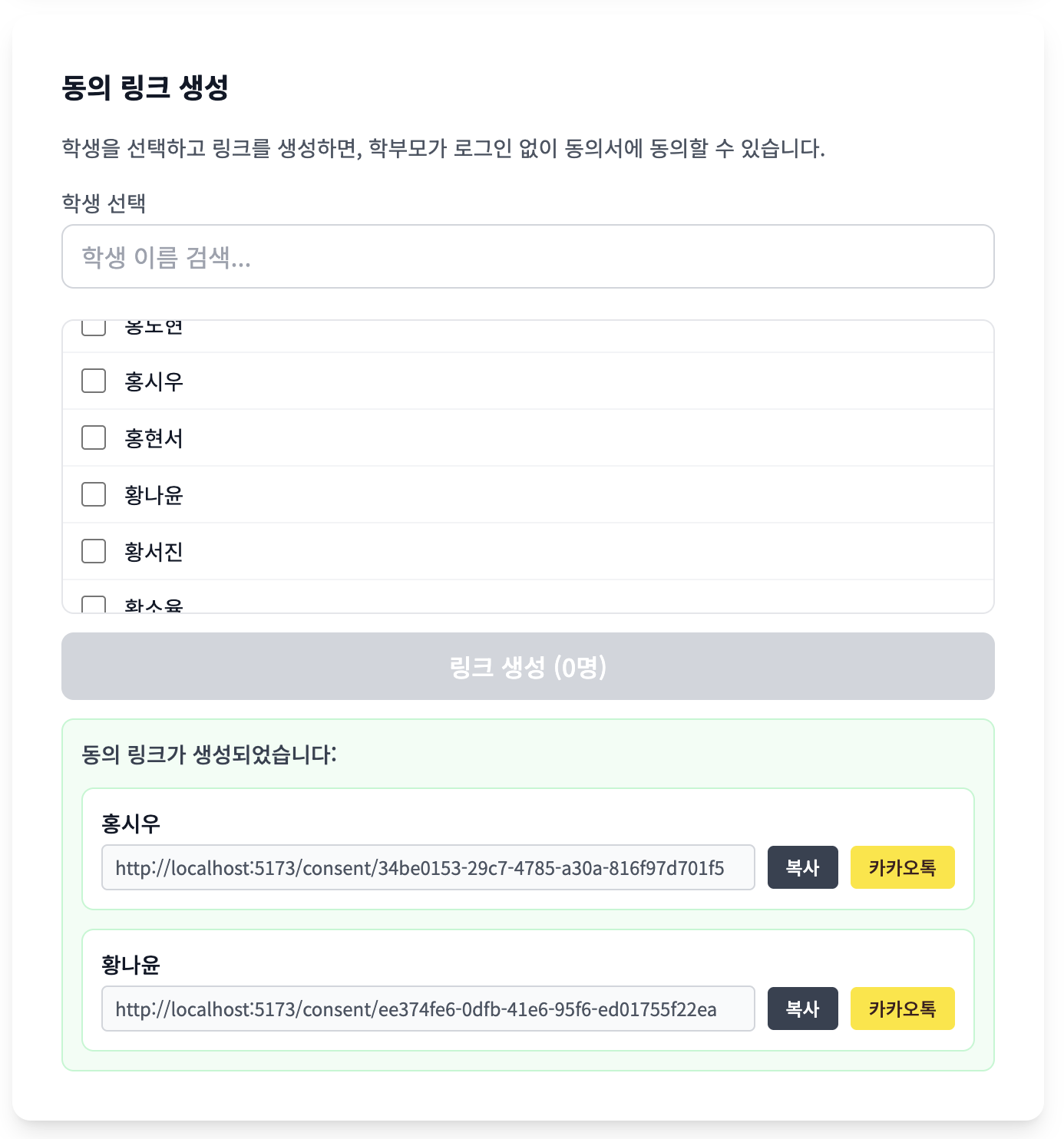Click the student name search input field
Viewport: 1064px width, 1139px height.
point(527,256)
